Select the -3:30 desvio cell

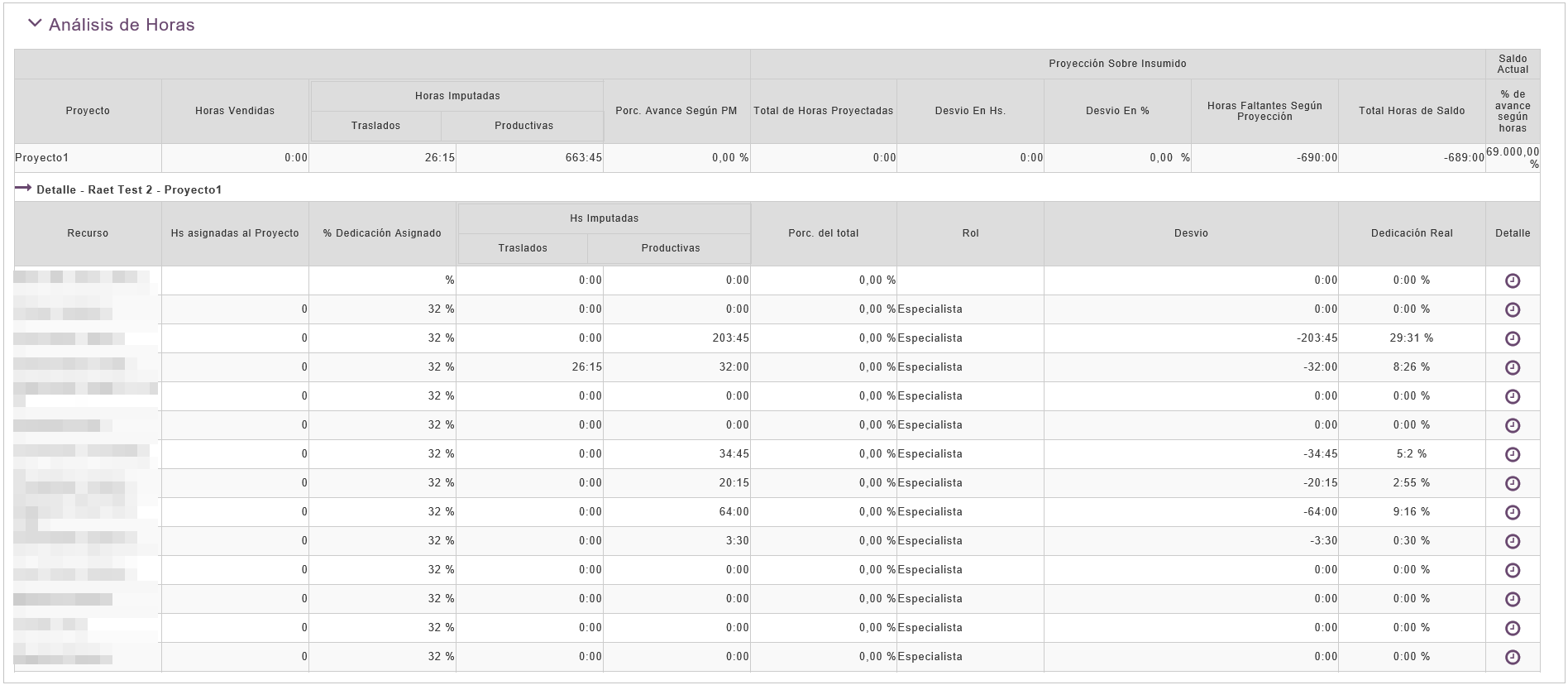[1191, 541]
